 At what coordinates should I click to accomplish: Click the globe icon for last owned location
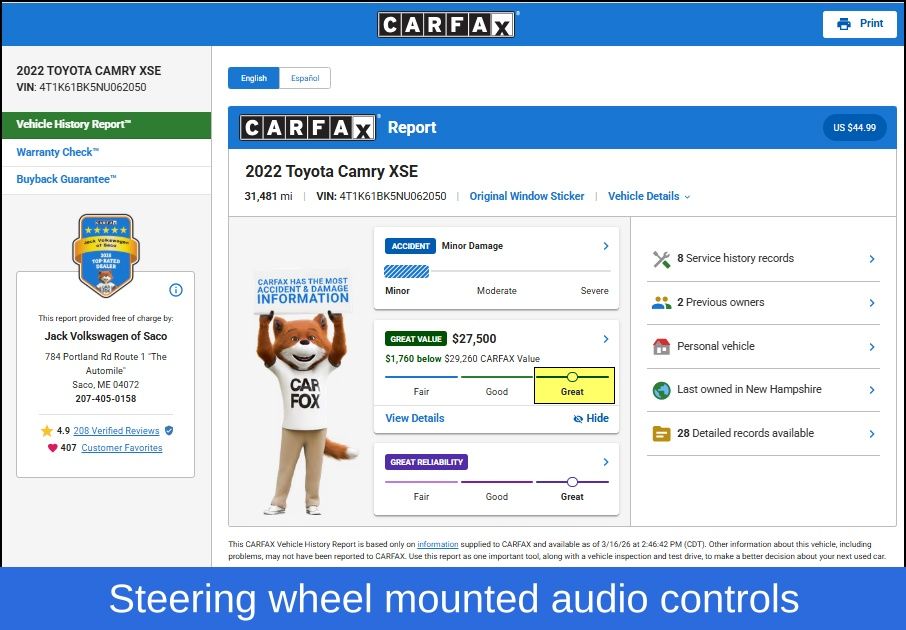(661, 390)
